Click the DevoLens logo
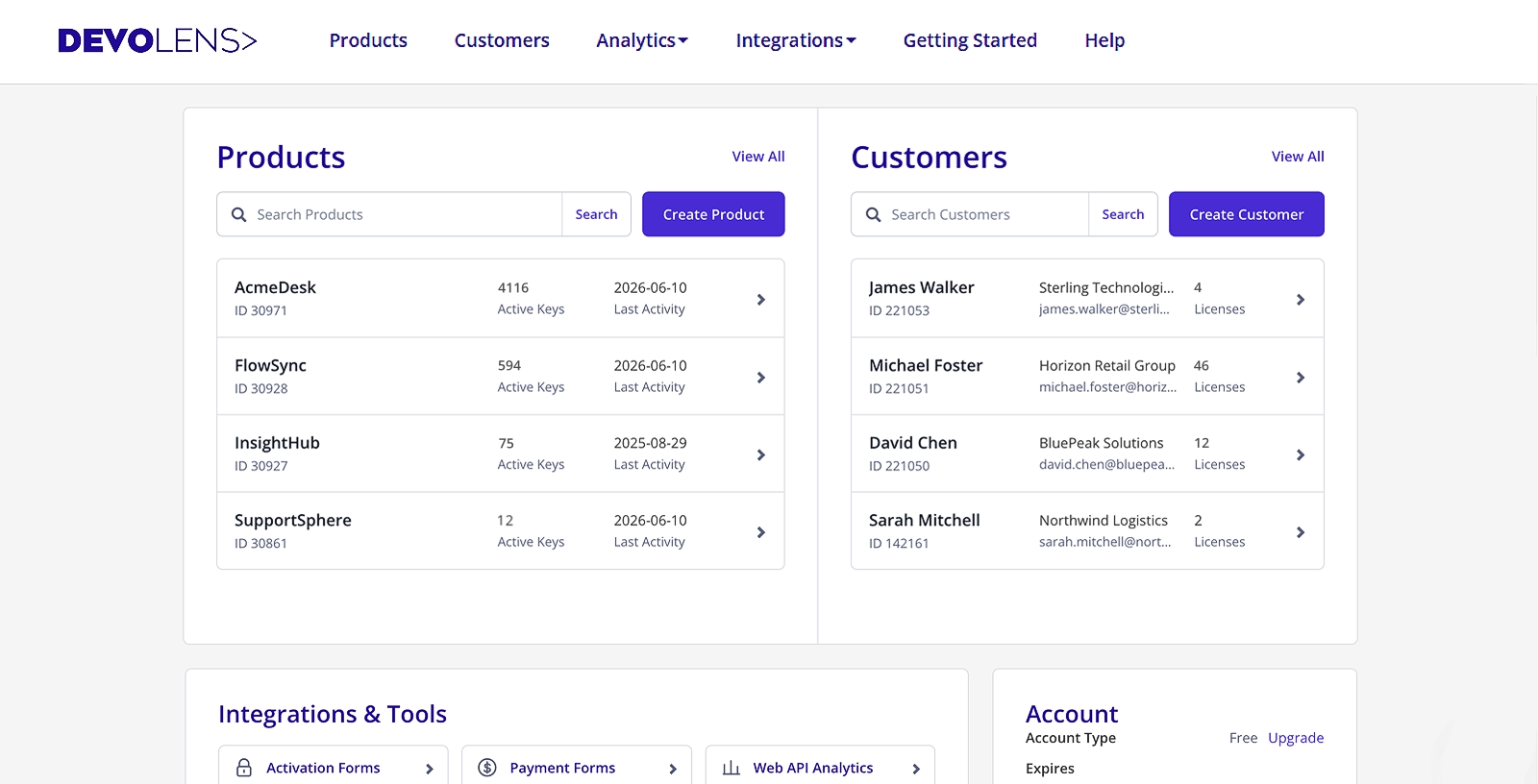Image resolution: width=1538 pixels, height=784 pixels. click(x=158, y=40)
